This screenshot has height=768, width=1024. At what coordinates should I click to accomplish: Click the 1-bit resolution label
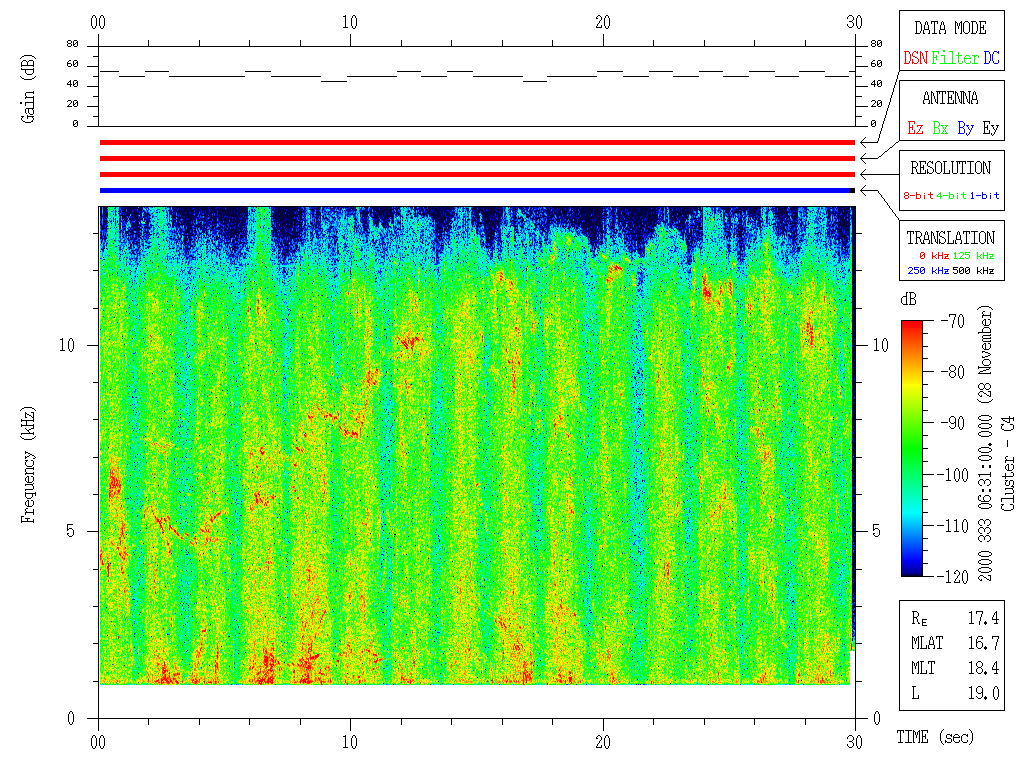[985, 196]
